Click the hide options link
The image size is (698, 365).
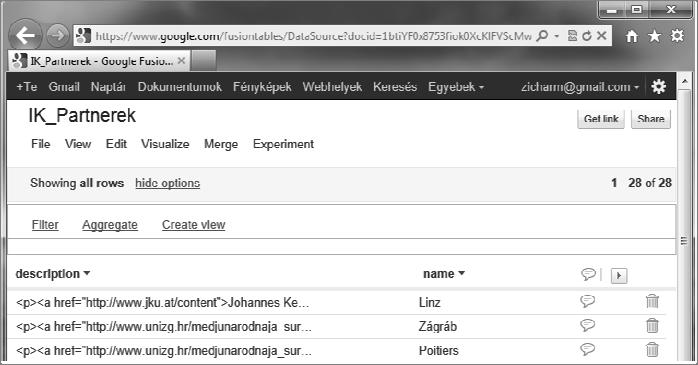167,183
